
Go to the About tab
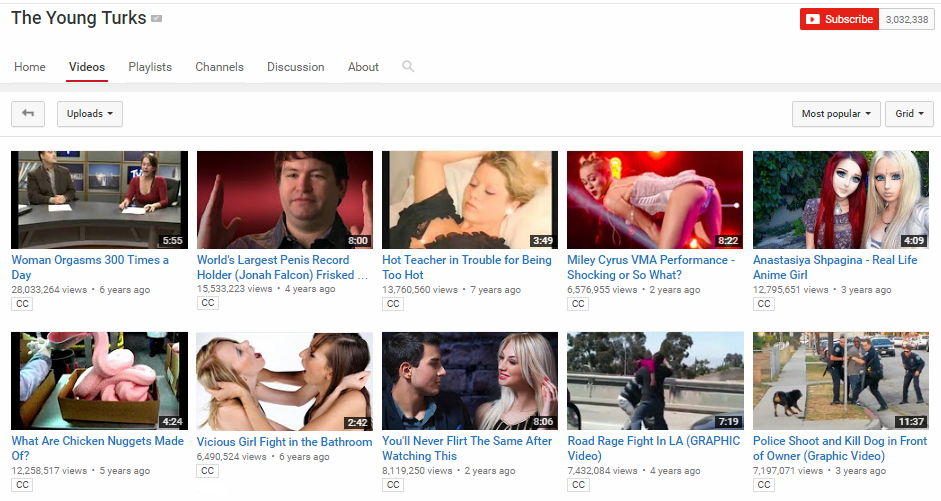(363, 67)
